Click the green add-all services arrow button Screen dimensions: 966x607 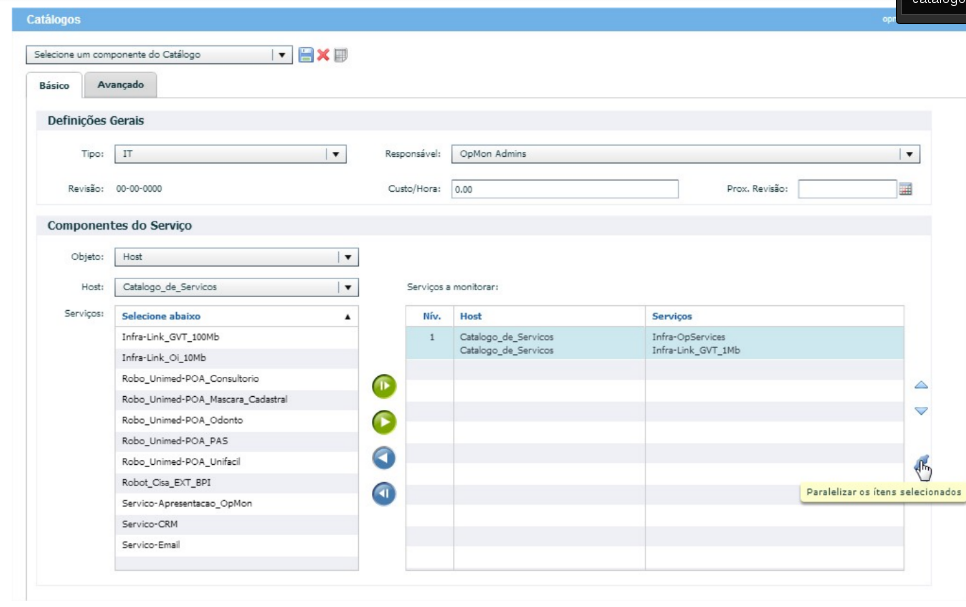coord(384,386)
